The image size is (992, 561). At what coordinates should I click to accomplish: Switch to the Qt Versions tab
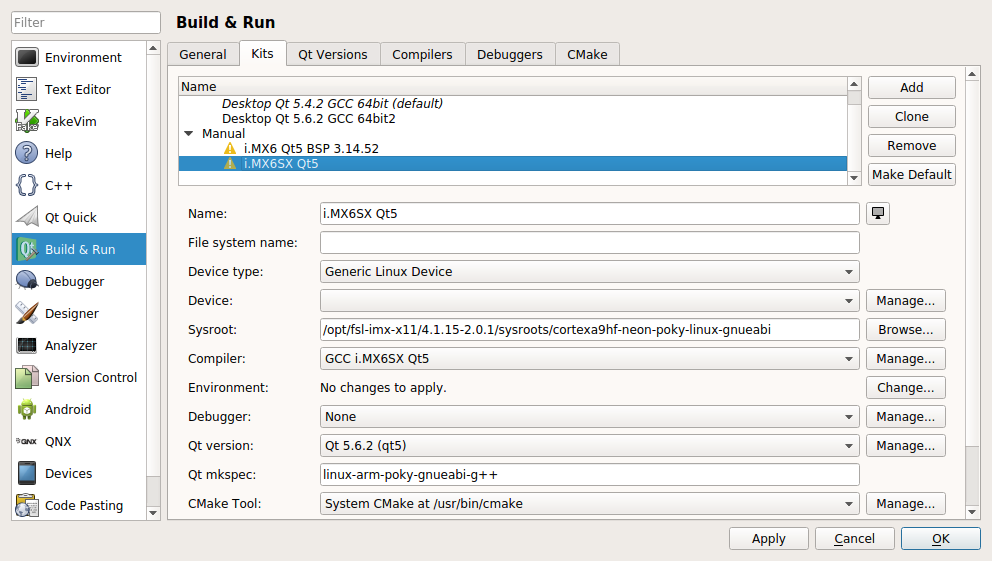click(332, 54)
